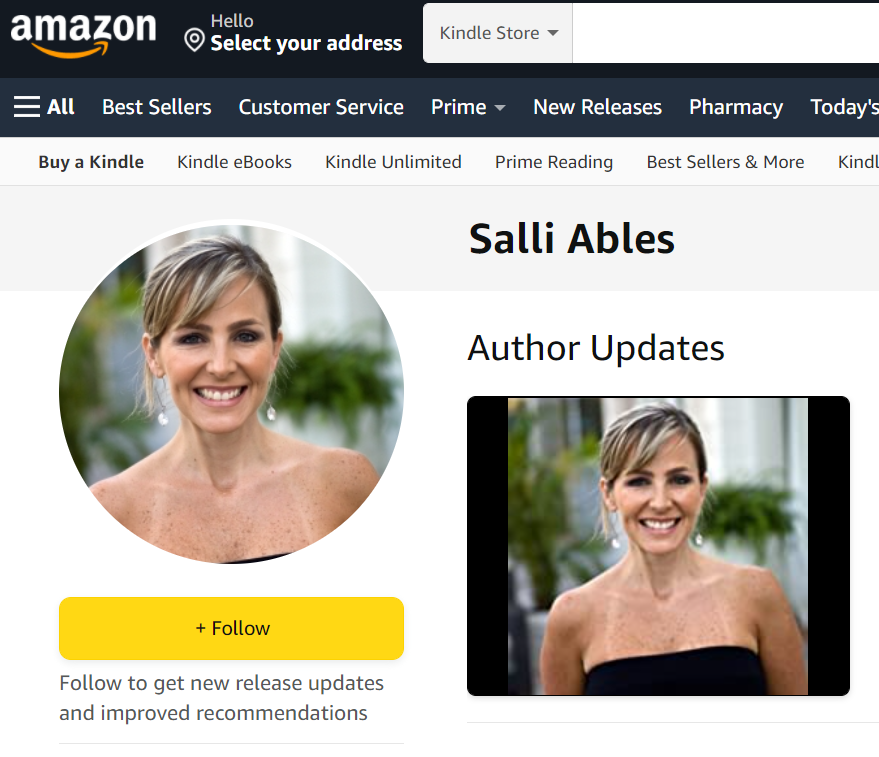Open Prime Reading tab
Viewport: 879px width, 757px height.
pyautogui.click(x=554, y=162)
